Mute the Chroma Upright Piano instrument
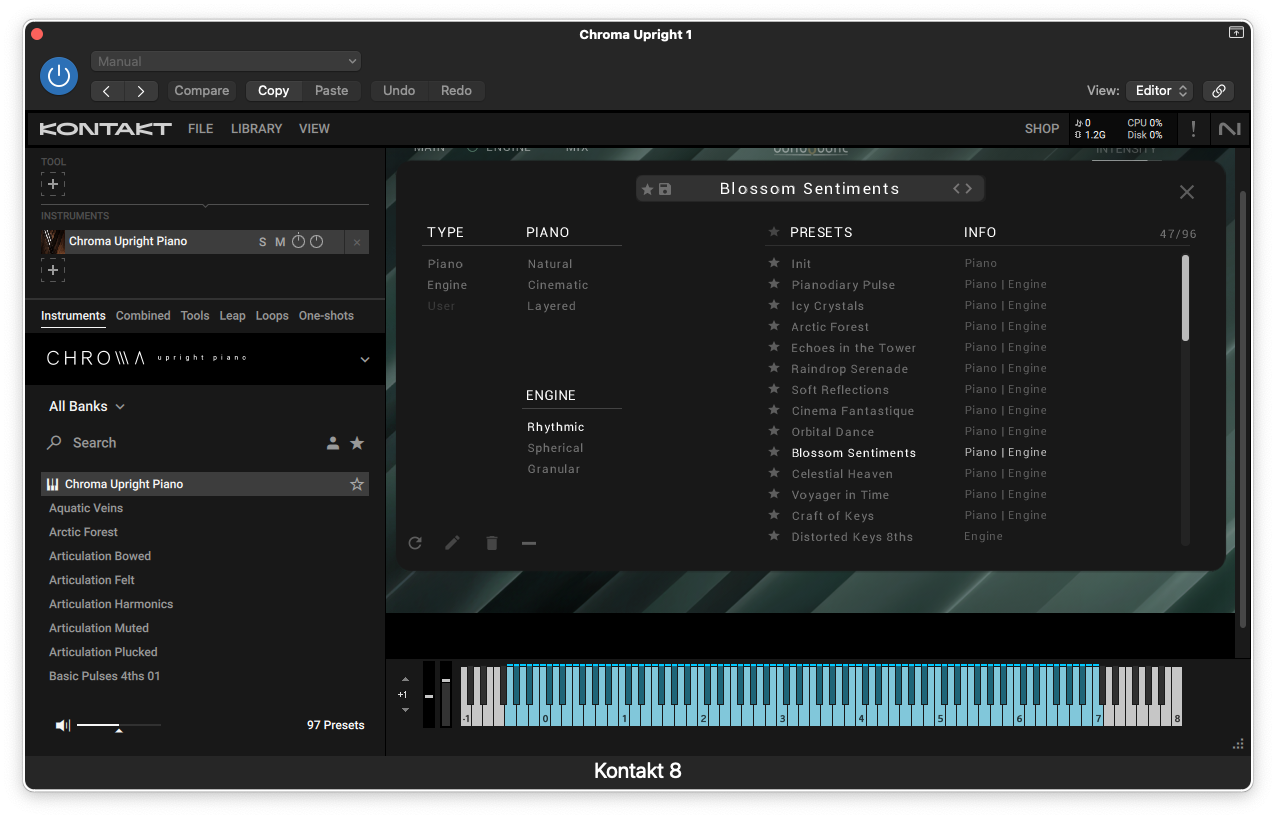Image resolution: width=1276 pixels, height=819 pixels. tap(280, 242)
